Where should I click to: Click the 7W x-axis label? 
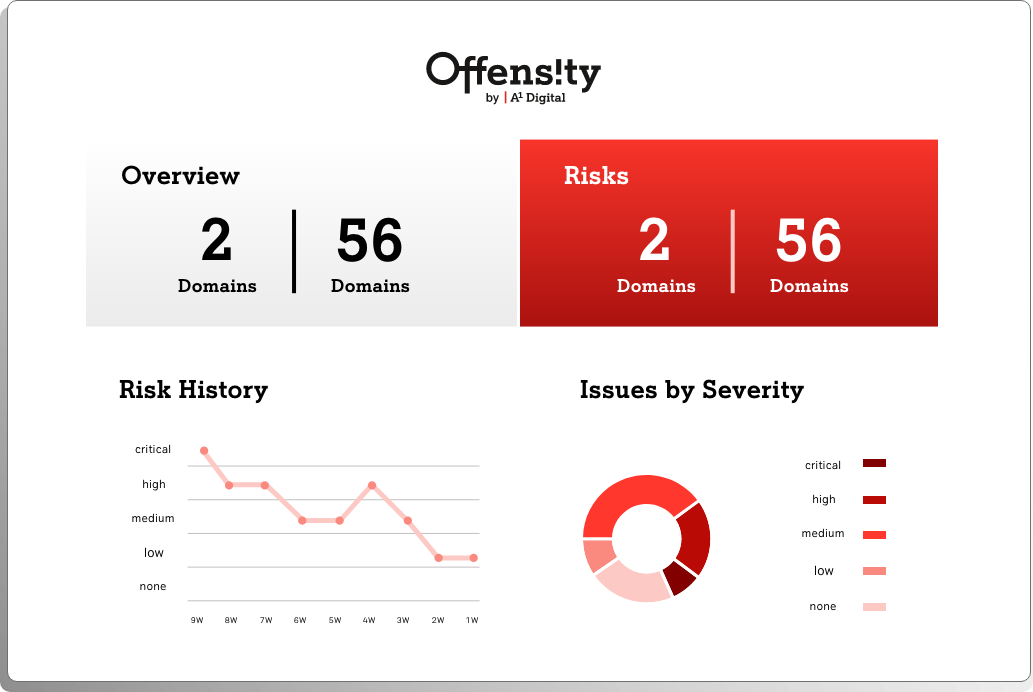pyautogui.click(x=266, y=620)
